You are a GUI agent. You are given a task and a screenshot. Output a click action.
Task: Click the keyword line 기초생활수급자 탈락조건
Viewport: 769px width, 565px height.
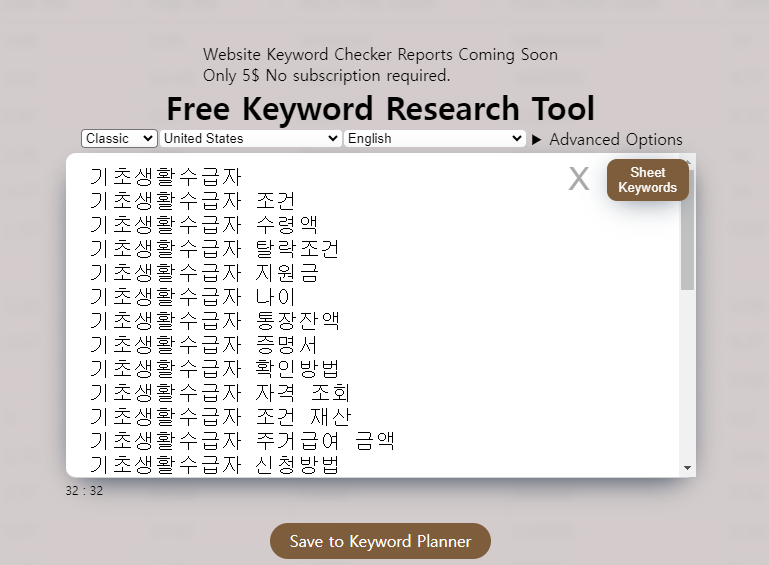214,249
